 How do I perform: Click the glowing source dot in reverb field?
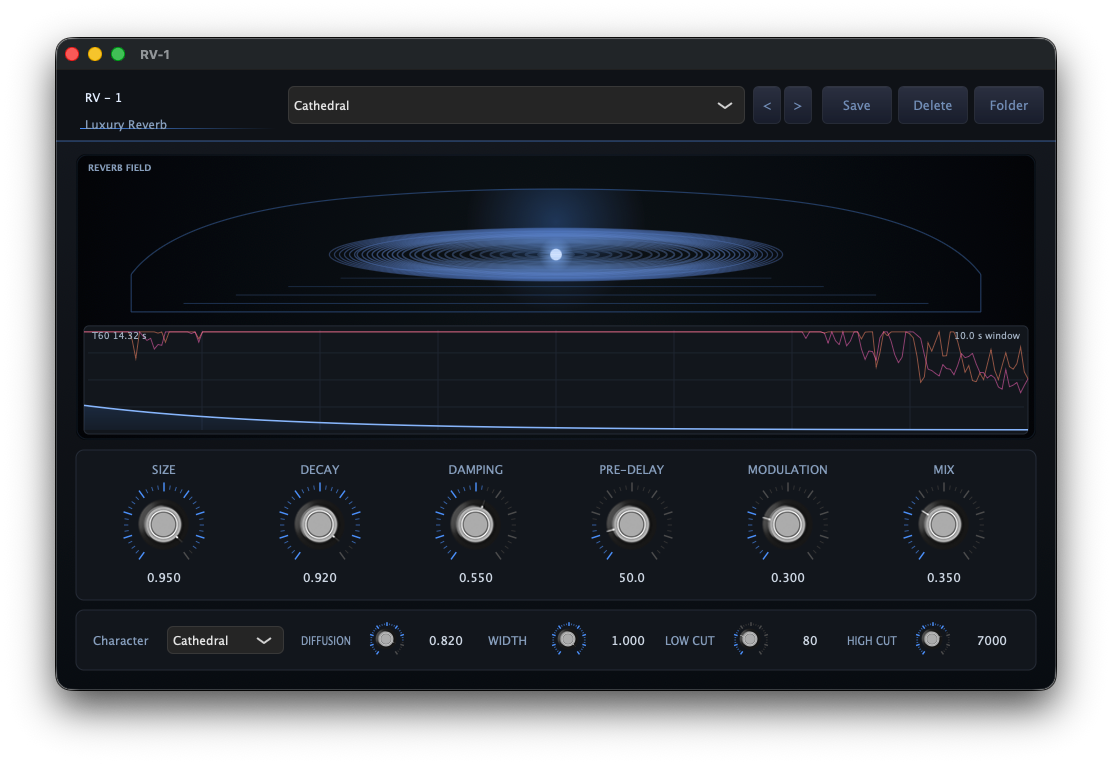point(556,254)
